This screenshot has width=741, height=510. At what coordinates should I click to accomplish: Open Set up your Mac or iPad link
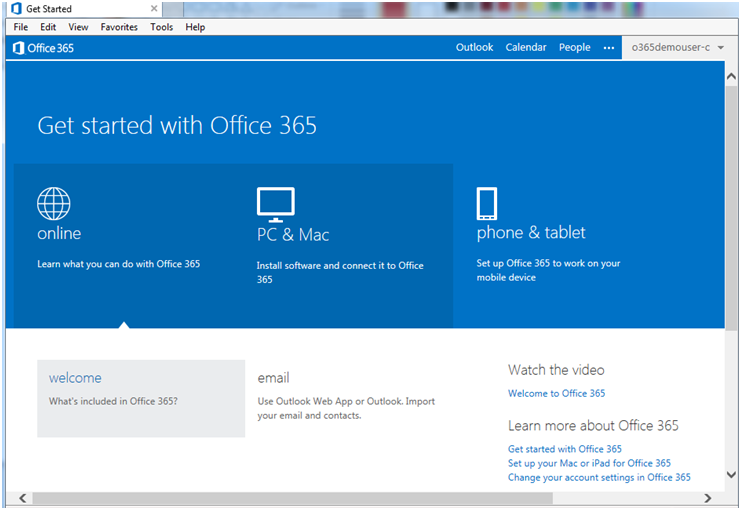pyautogui.click(x=589, y=463)
